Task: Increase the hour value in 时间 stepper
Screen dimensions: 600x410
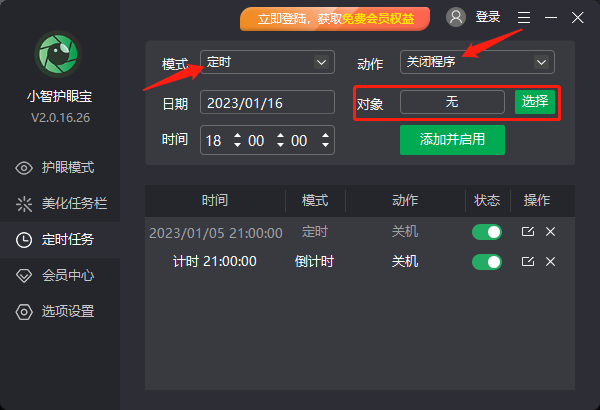Action: pos(238,136)
